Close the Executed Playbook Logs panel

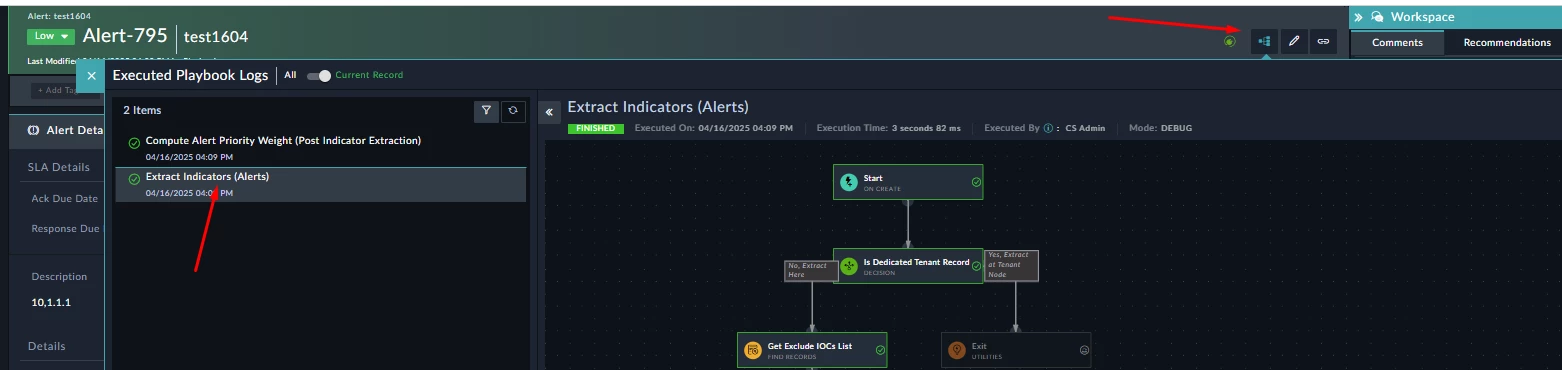92,75
